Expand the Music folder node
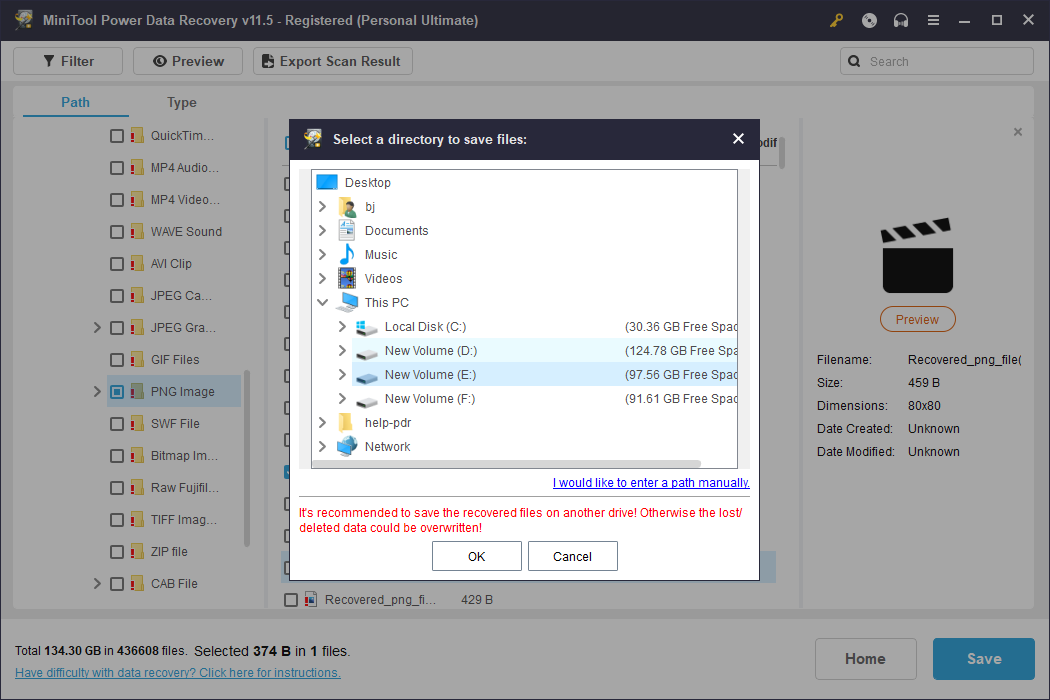This screenshot has width=1050, height=700. click(323, 255)
